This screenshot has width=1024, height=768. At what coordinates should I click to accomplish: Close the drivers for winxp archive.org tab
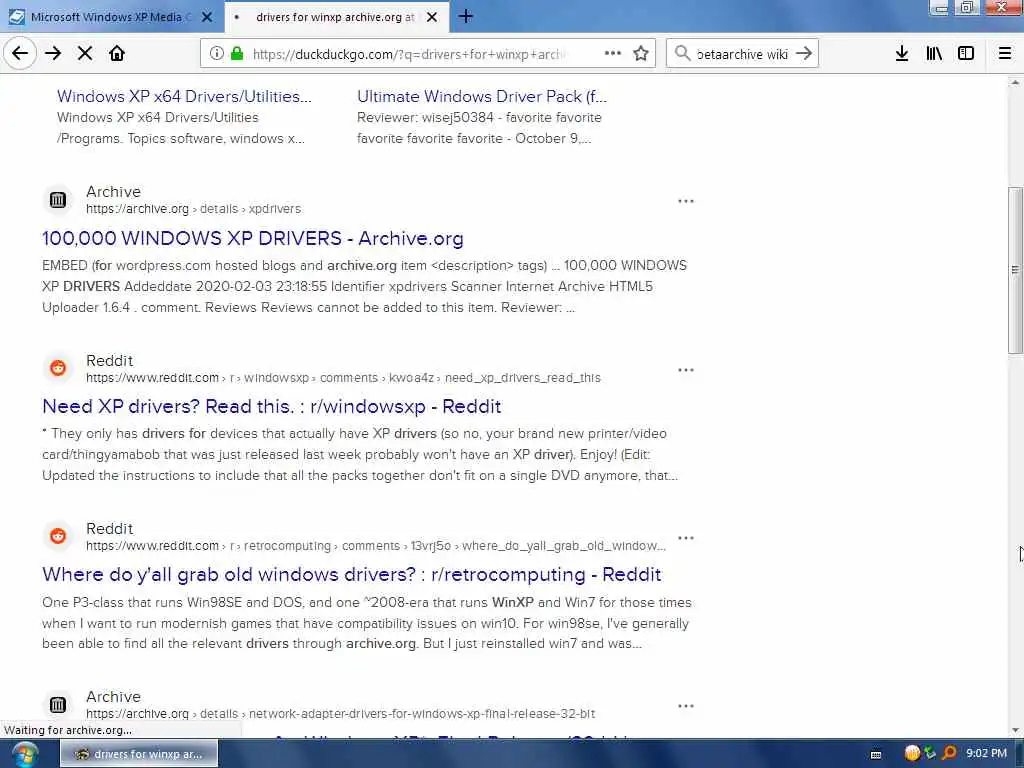[432, 17]
